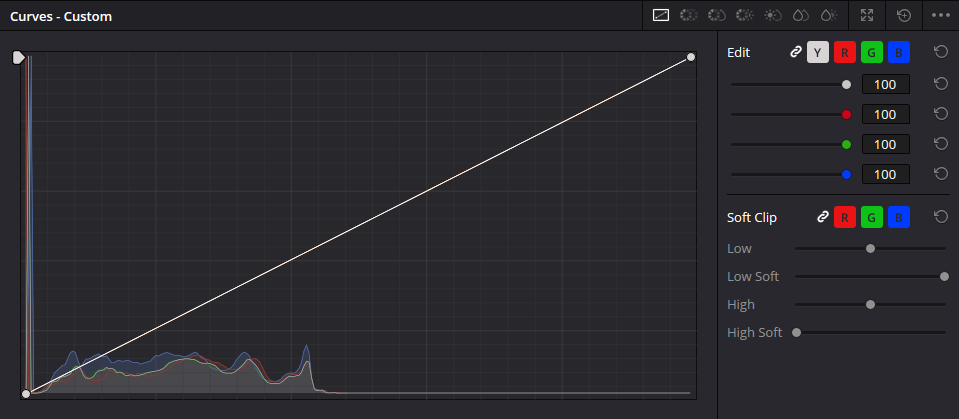Click the green intensity 100 field
This screenshot has height=419, width=959.
click(x=886, y=144)
